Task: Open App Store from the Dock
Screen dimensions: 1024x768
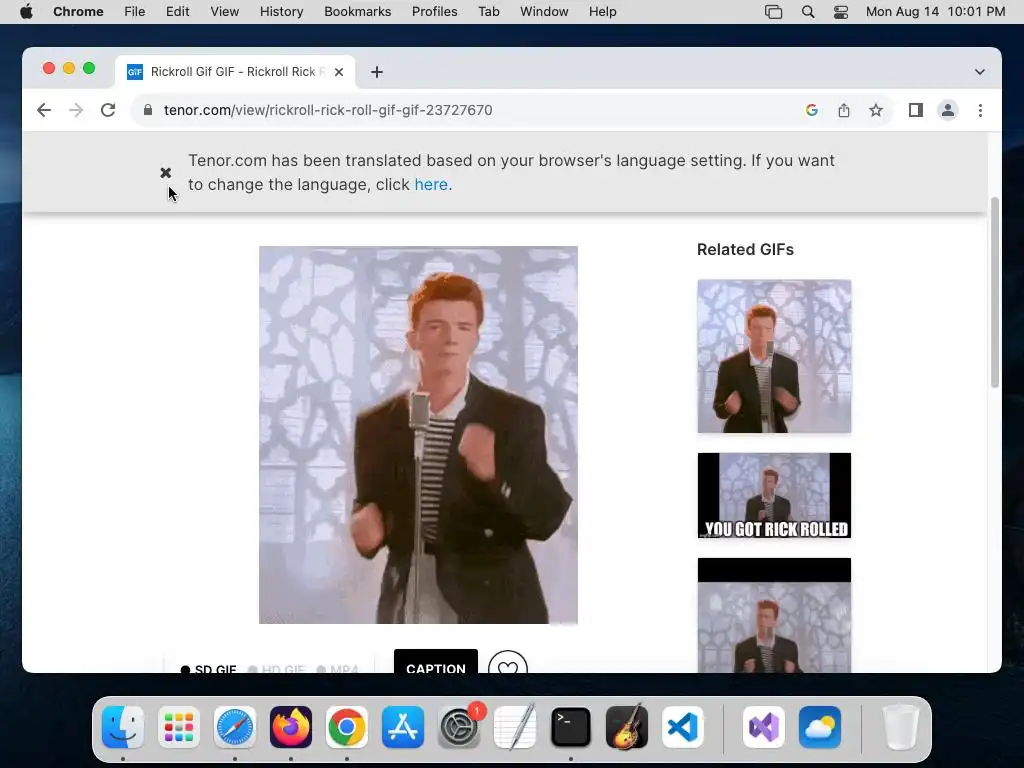Action: [403, 727]
